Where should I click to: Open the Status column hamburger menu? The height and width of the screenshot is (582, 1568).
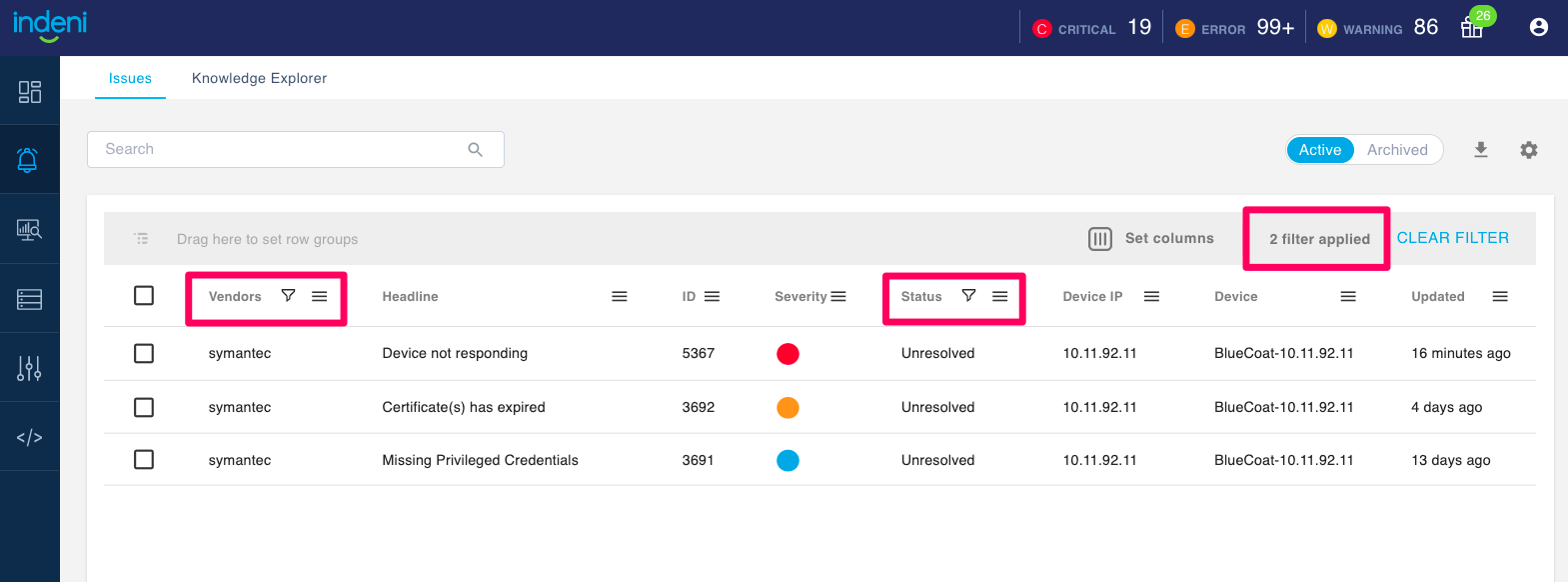click(x=999, y=297)
